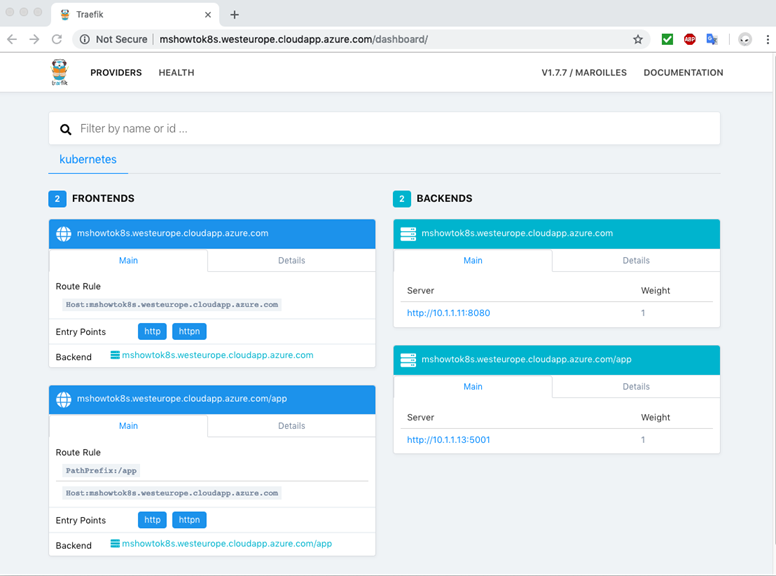Click the backend link icon in the /app frontend
Image resolution: width=776 pixels, height=576 pixels.
tap(115, 543)
